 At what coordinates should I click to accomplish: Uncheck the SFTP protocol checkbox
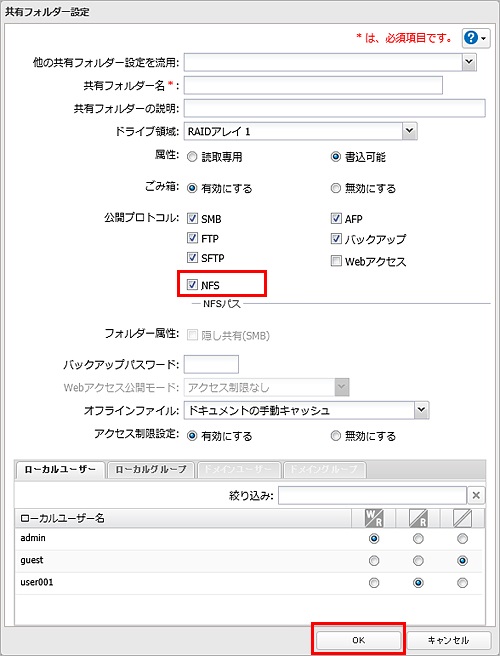tap(192, 258)
